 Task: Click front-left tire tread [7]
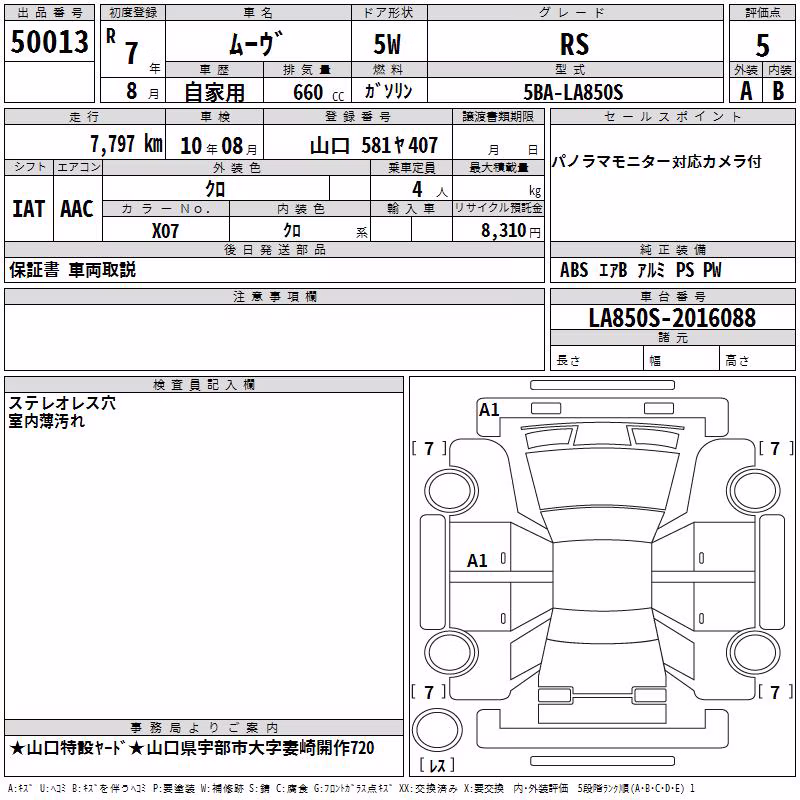click(429, 449)
